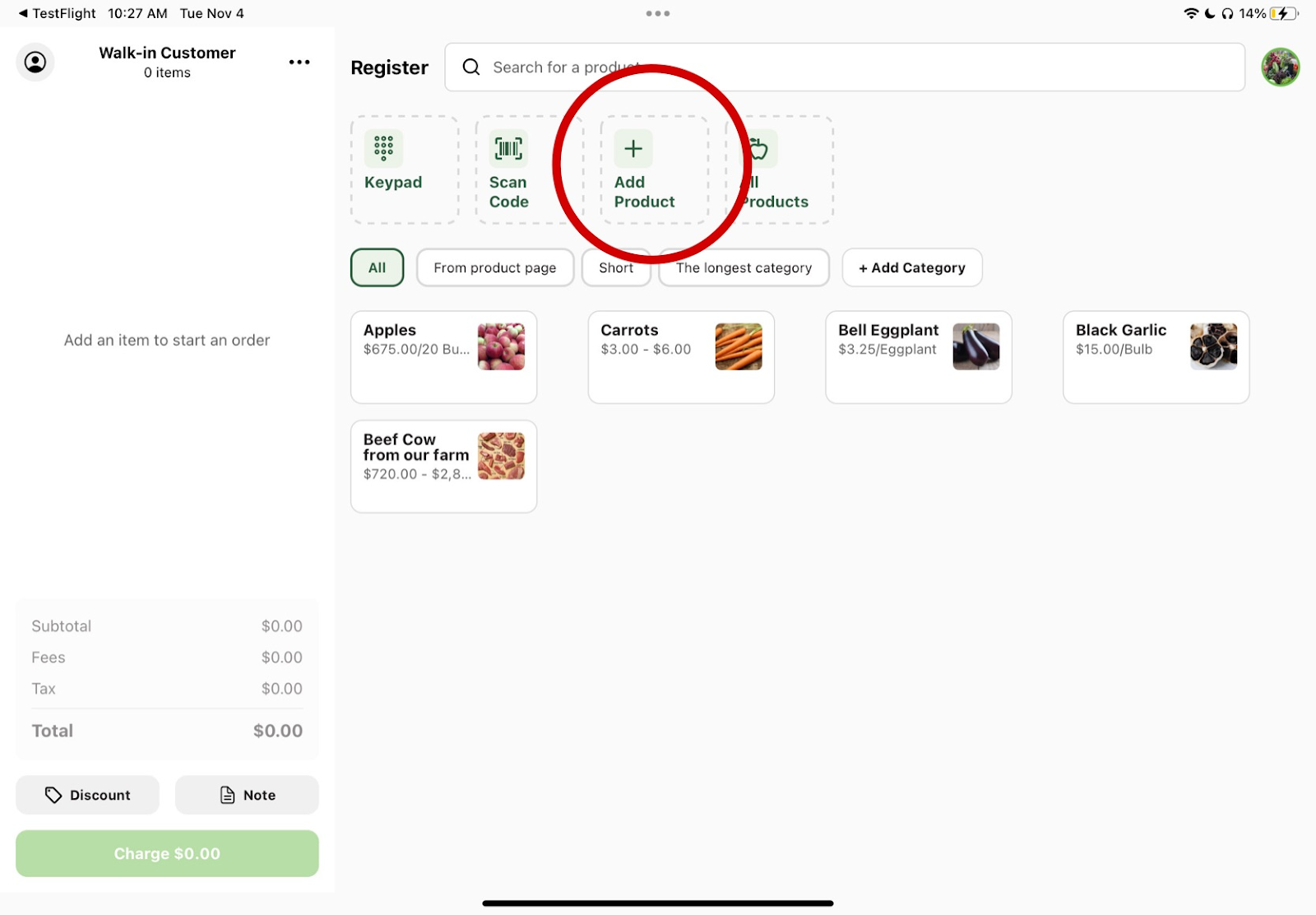1316x915 pixels.
Task: Tap the Add Product plus icon
Action: 633,149
